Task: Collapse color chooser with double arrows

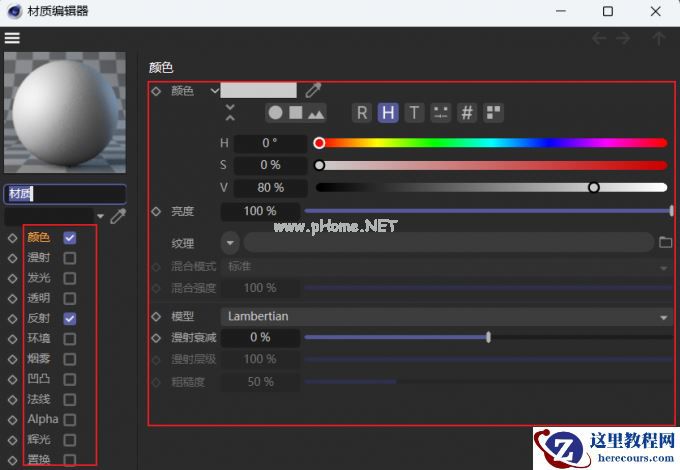Action: pos(230,112)
